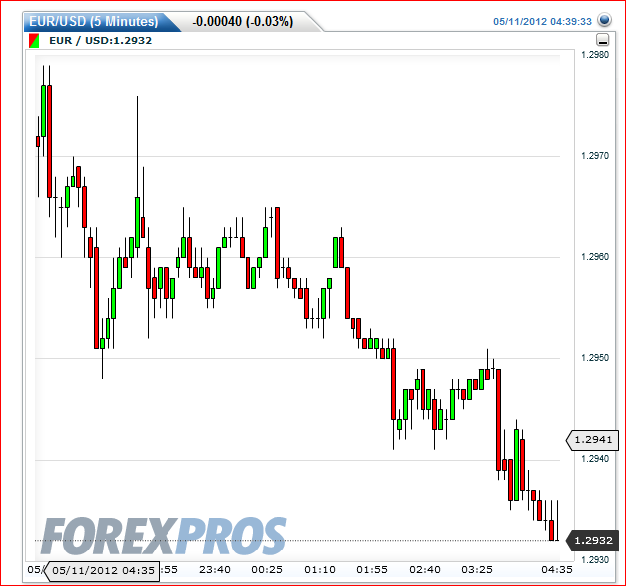Click the 05/11/2012 04:35 time tooltip

click(102, 570)
